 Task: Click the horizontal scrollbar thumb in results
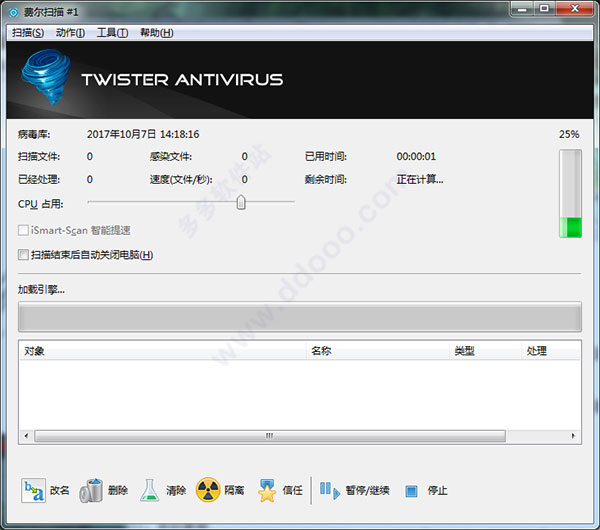point(270,436)
